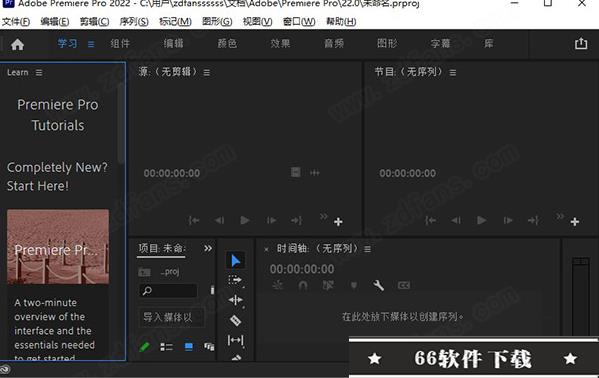Click Drag Audio Only icon in Source monitor
The width and height of the screenshot is (599, 378).
315,173
